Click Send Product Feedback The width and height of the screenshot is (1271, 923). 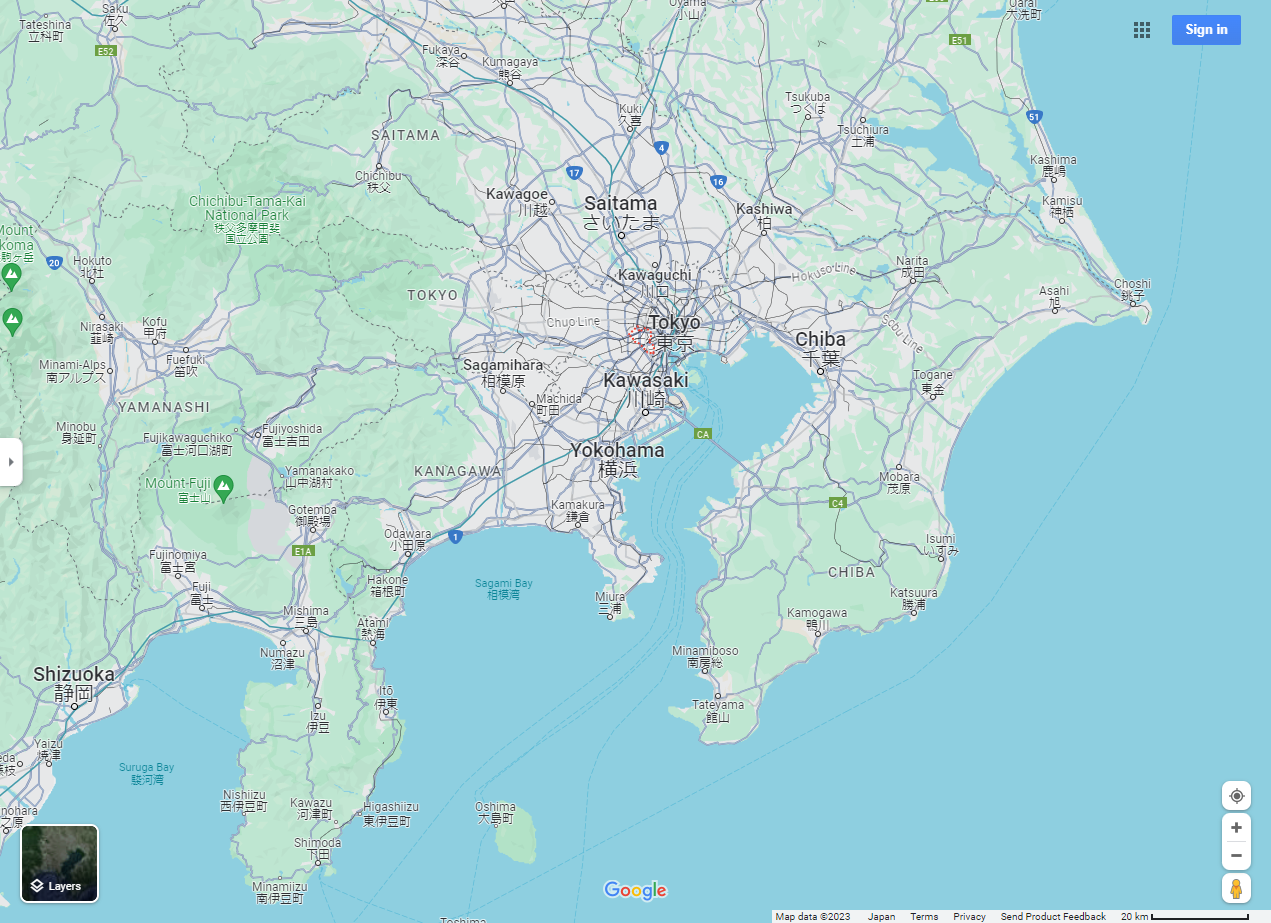(x=1053, y=917)
